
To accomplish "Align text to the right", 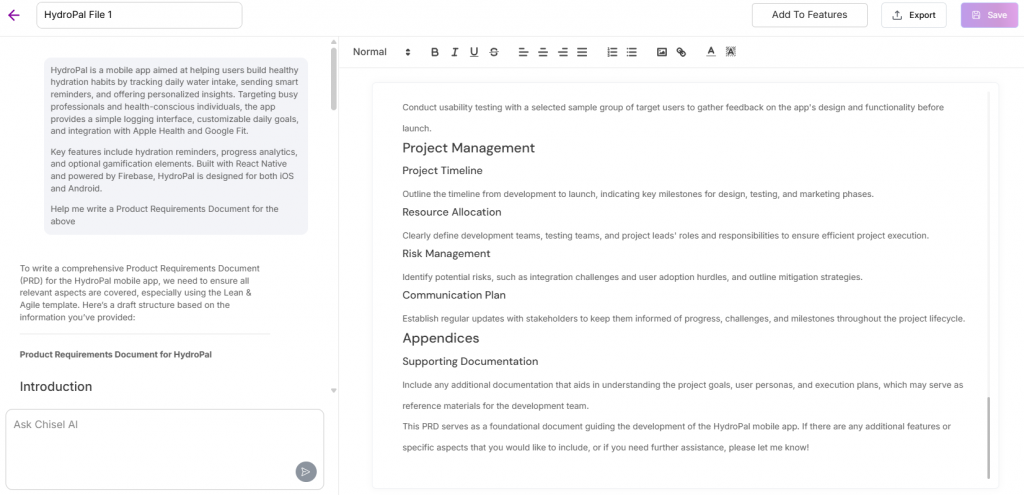I will pos(563,52).
